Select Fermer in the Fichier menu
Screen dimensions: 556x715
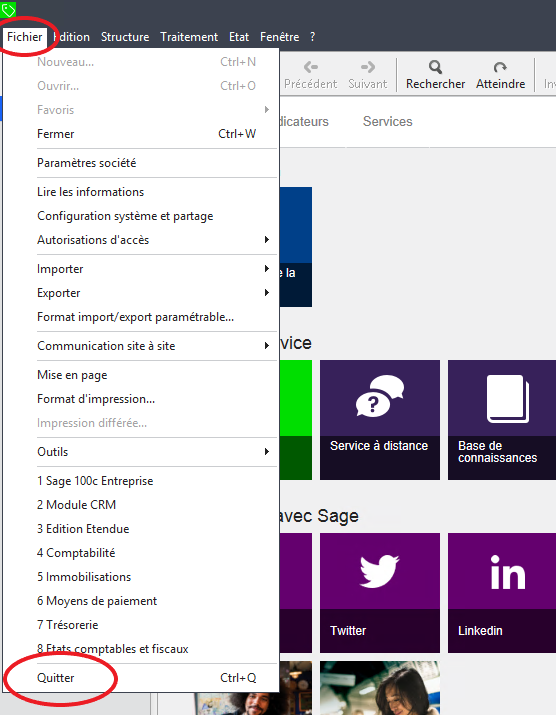[141, 134]
